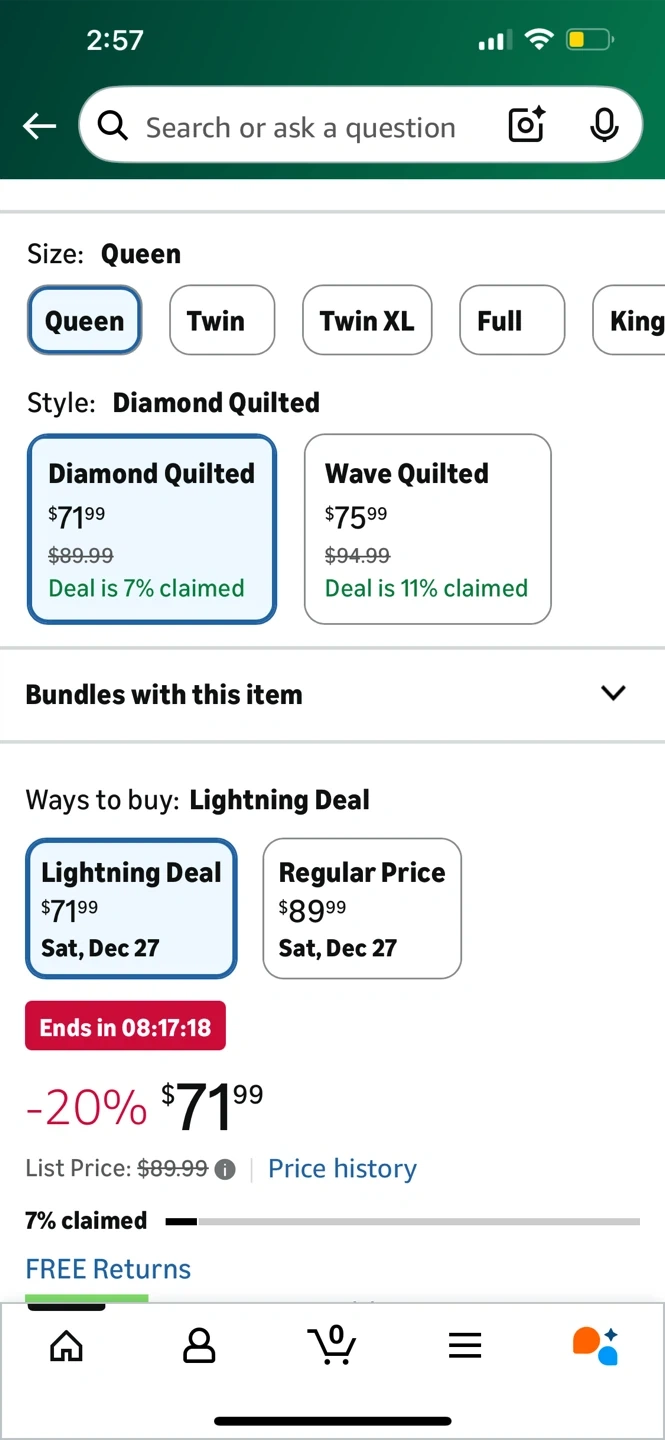Open the Rufus AI assistant icon

tap(596, 1345)
